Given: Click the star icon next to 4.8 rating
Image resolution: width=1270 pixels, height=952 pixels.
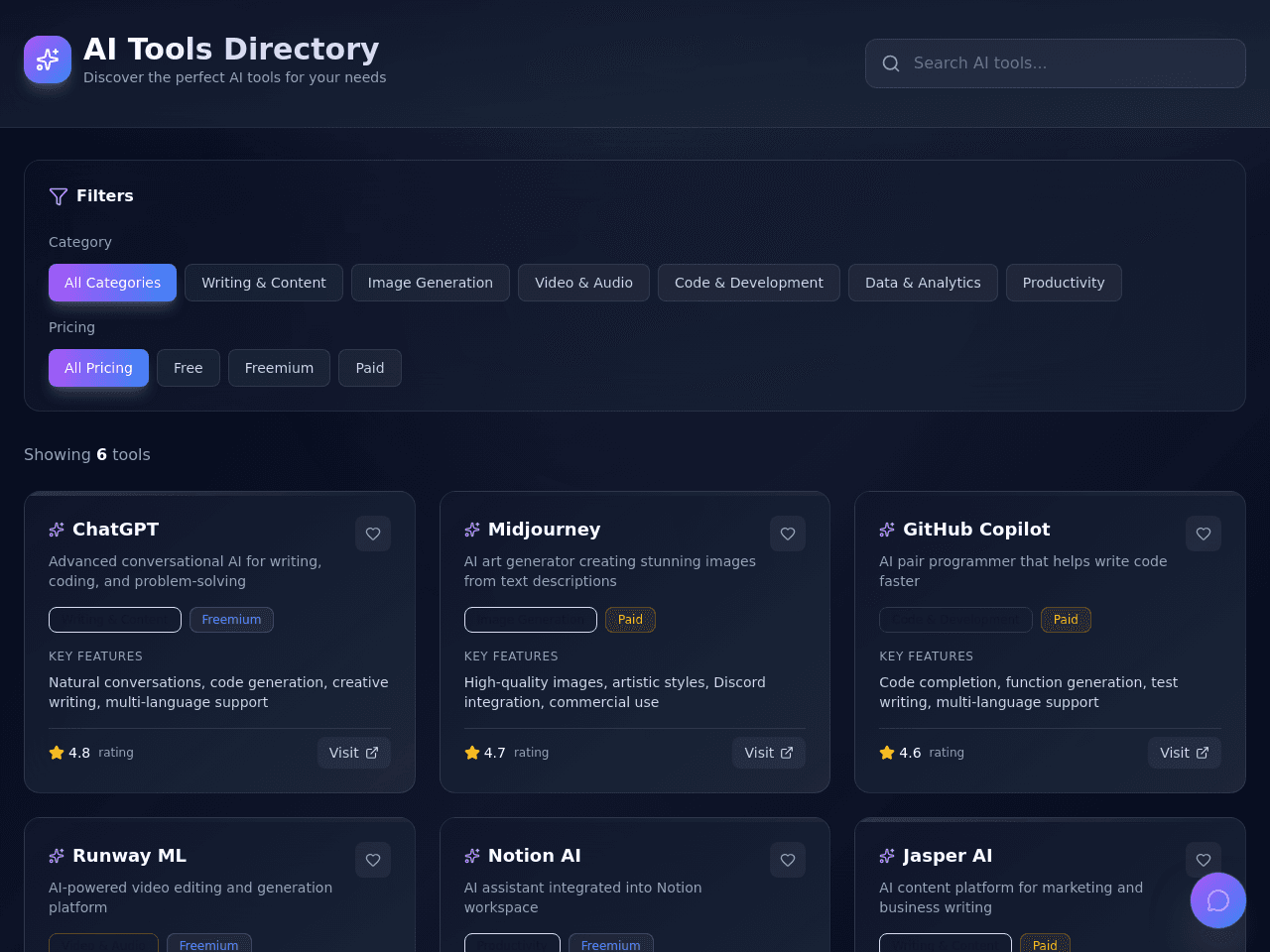Looking at the screenshot, I should (57, 753).
